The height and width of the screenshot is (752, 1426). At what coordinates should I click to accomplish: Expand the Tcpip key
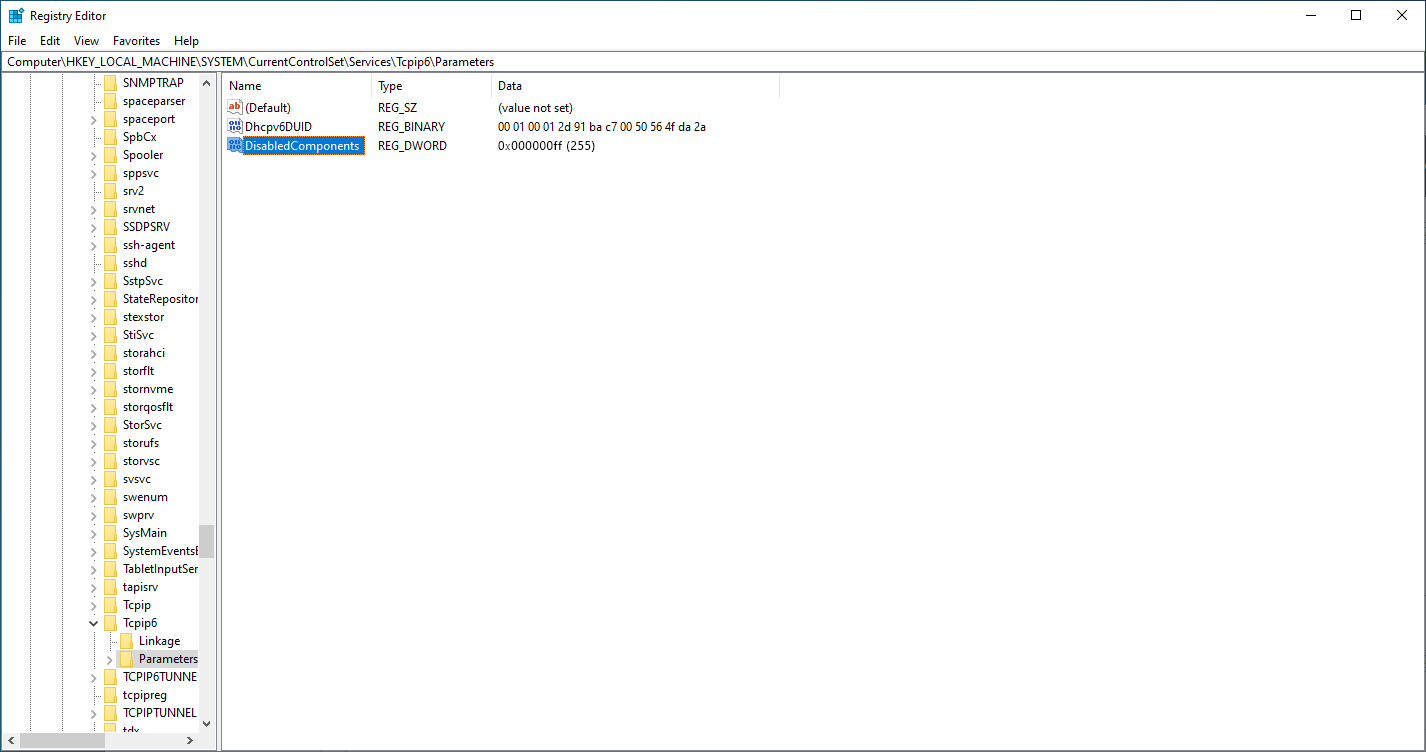pos(93,604)
